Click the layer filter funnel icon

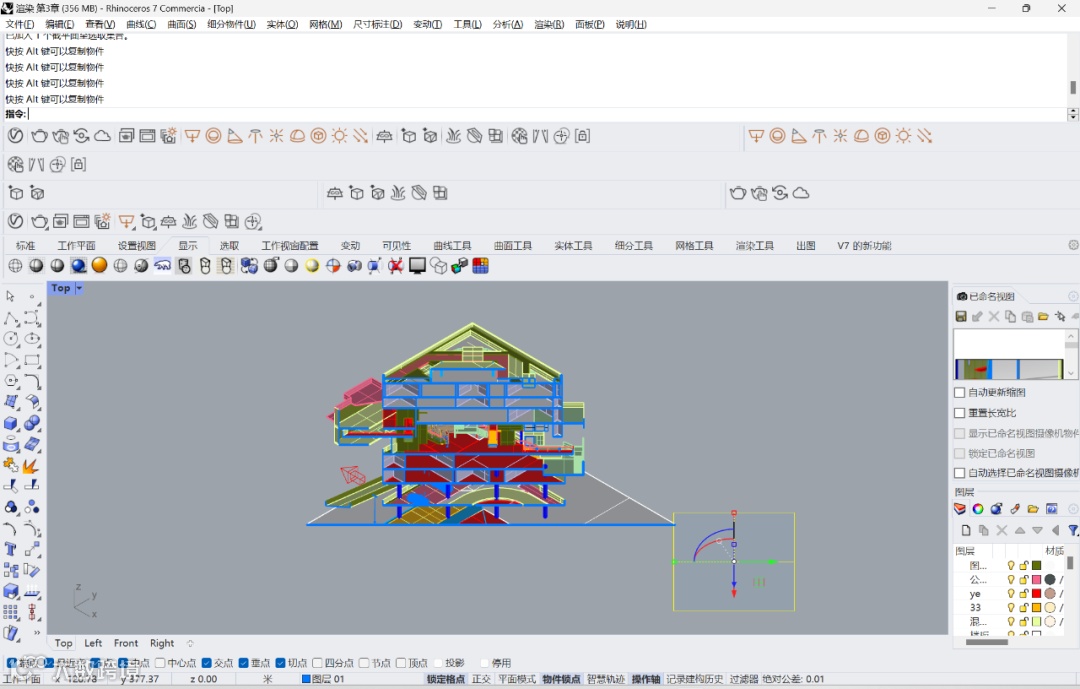(1072, 530)
